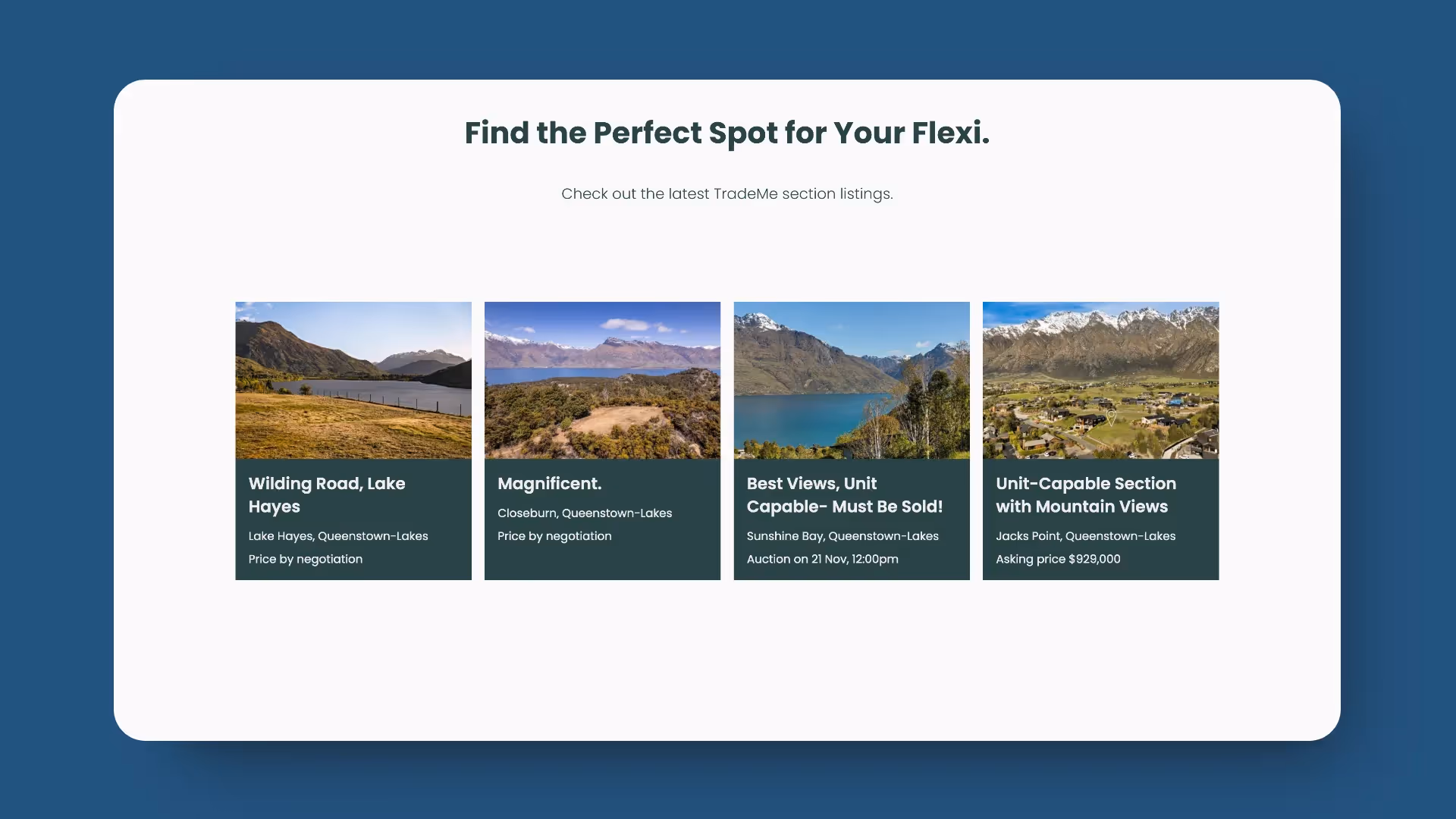Click the Closeburn section aerial photo
This screenshot has width=1456, height=819.
point(602,380)
